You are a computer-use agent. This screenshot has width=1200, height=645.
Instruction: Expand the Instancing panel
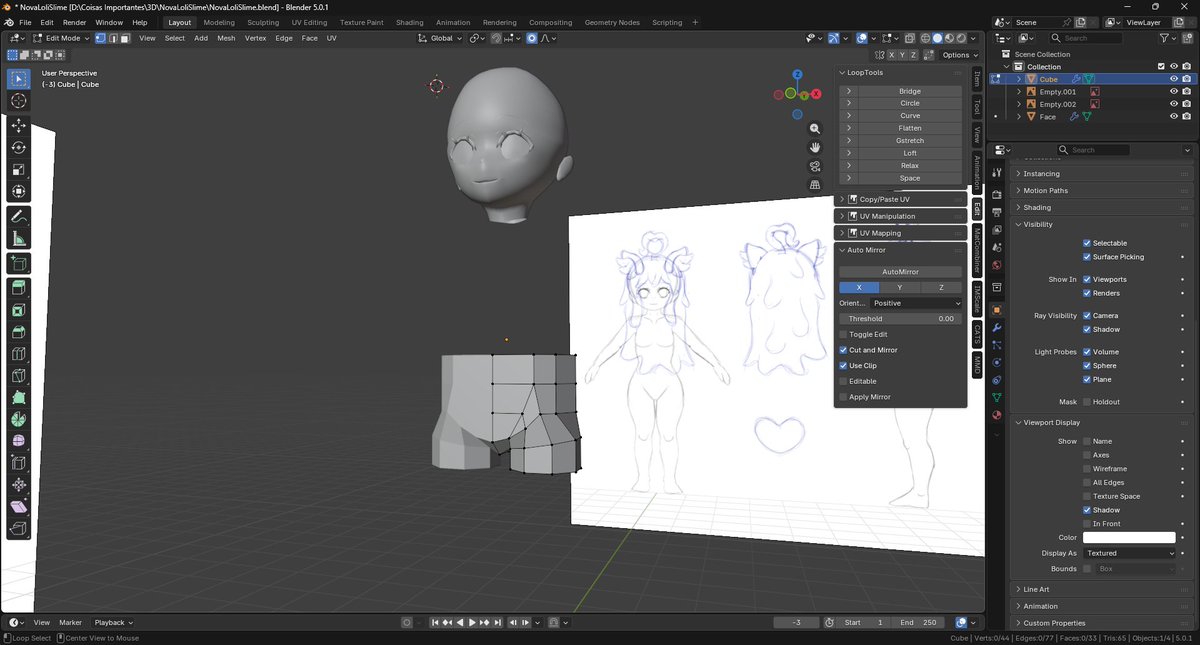(x=1103, y=174)
